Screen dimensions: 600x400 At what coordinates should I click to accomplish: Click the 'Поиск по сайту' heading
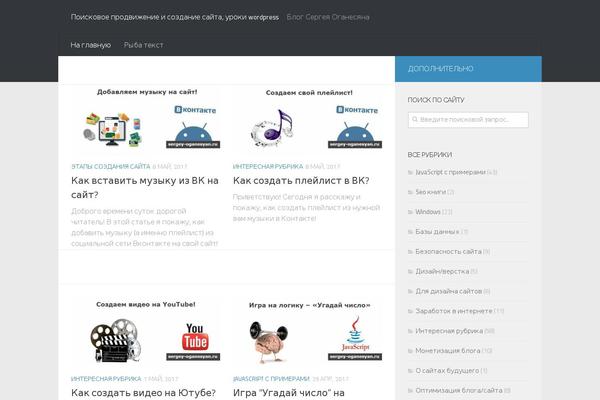[x=436, y=100]
